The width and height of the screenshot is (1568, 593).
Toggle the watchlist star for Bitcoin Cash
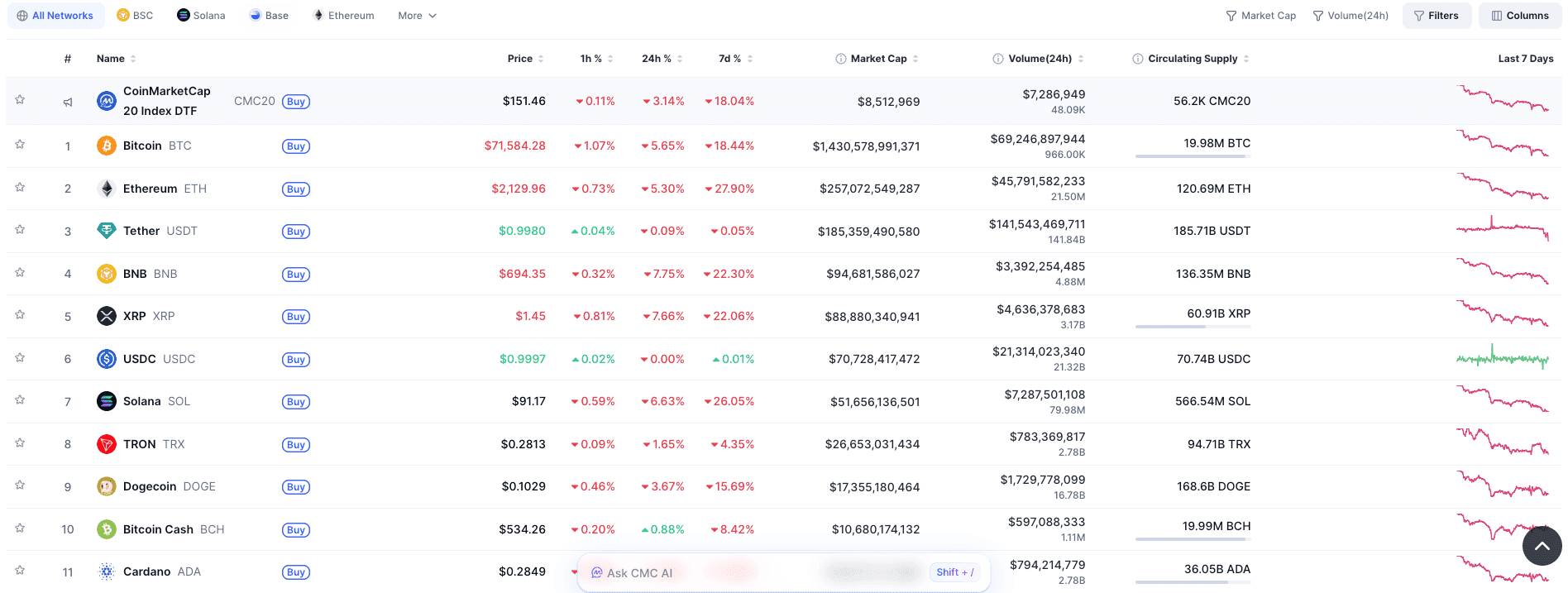tap(20, 528)
